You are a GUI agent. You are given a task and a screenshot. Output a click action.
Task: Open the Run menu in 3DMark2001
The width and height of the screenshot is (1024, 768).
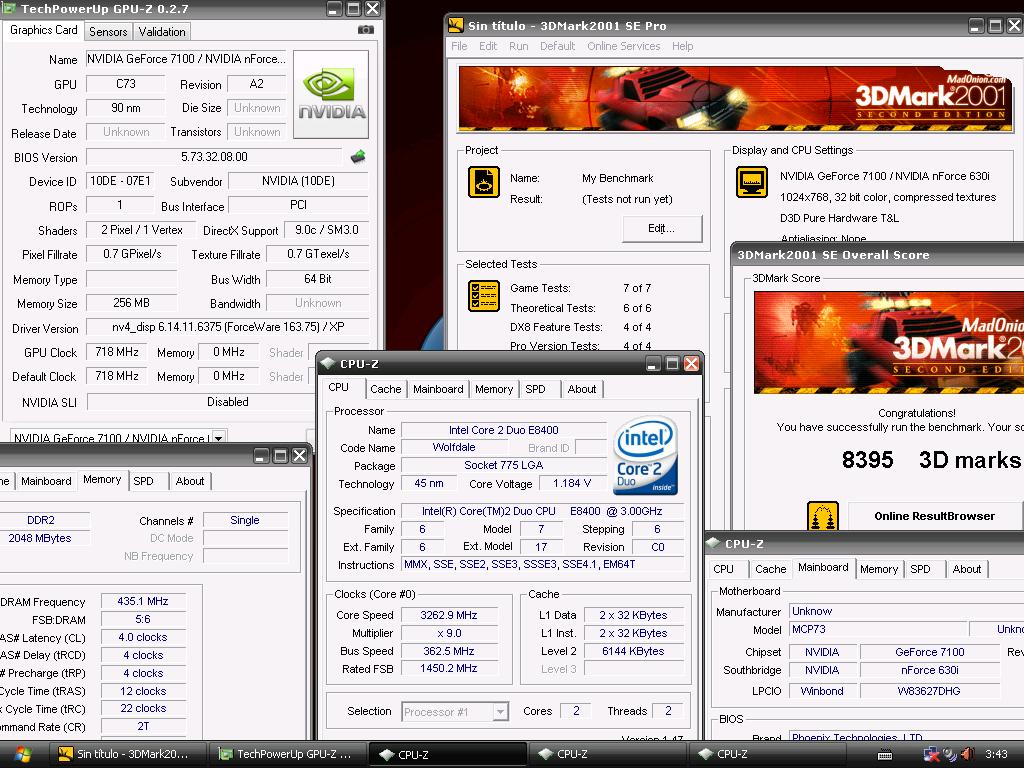[x=519, y=46]
